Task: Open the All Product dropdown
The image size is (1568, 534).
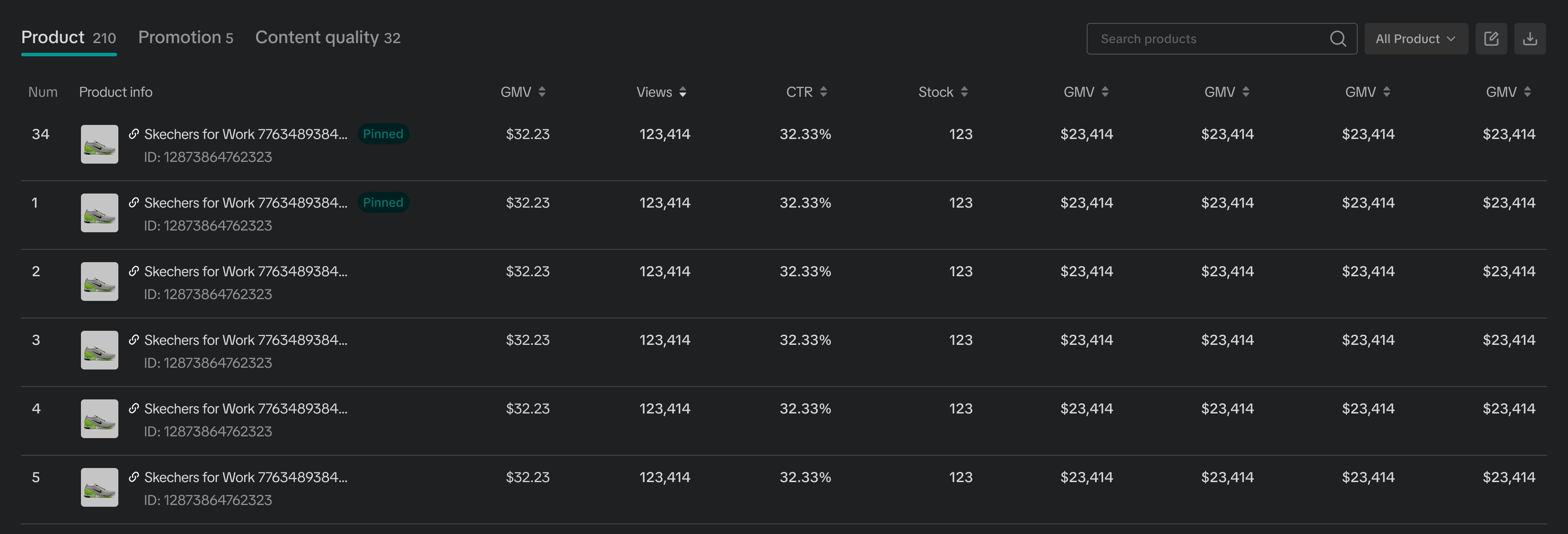Action: click(1415, 39)
